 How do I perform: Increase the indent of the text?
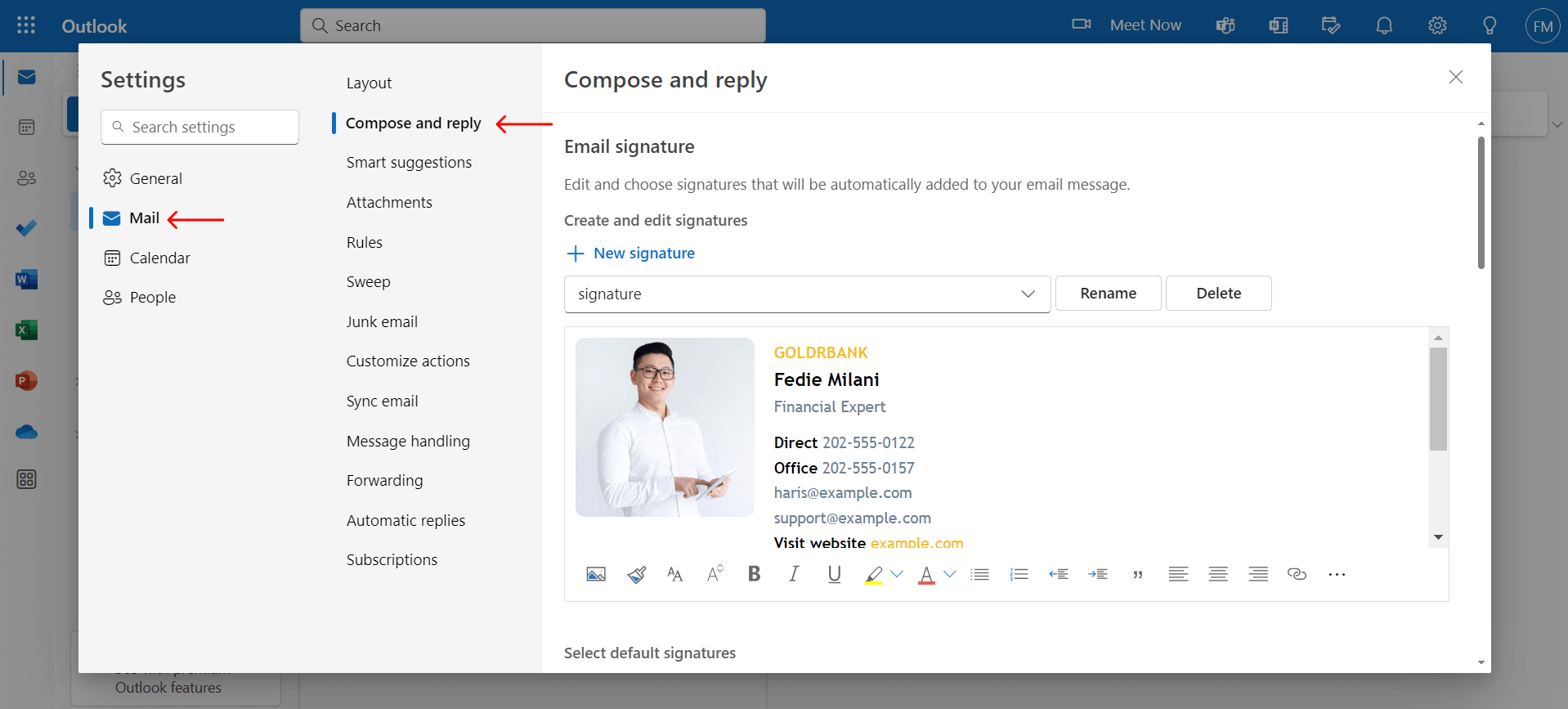(x=1098, y=574)
